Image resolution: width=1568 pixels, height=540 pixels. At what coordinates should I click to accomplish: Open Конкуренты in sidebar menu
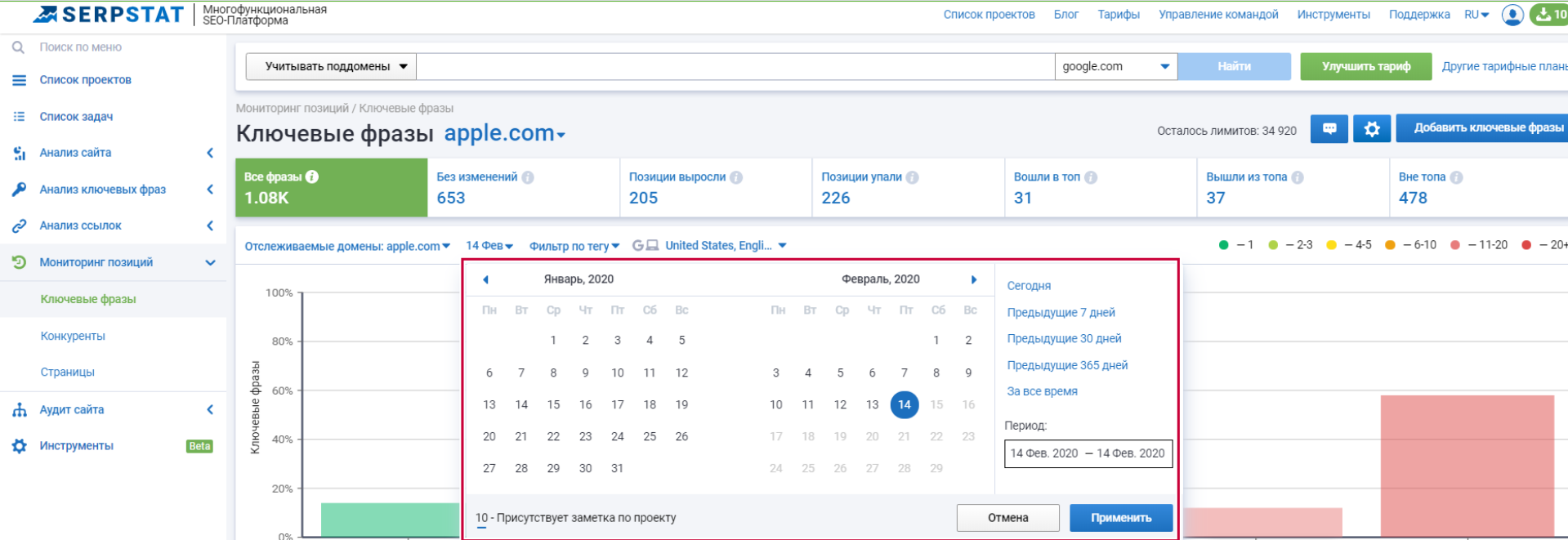(x=73, y=336)
